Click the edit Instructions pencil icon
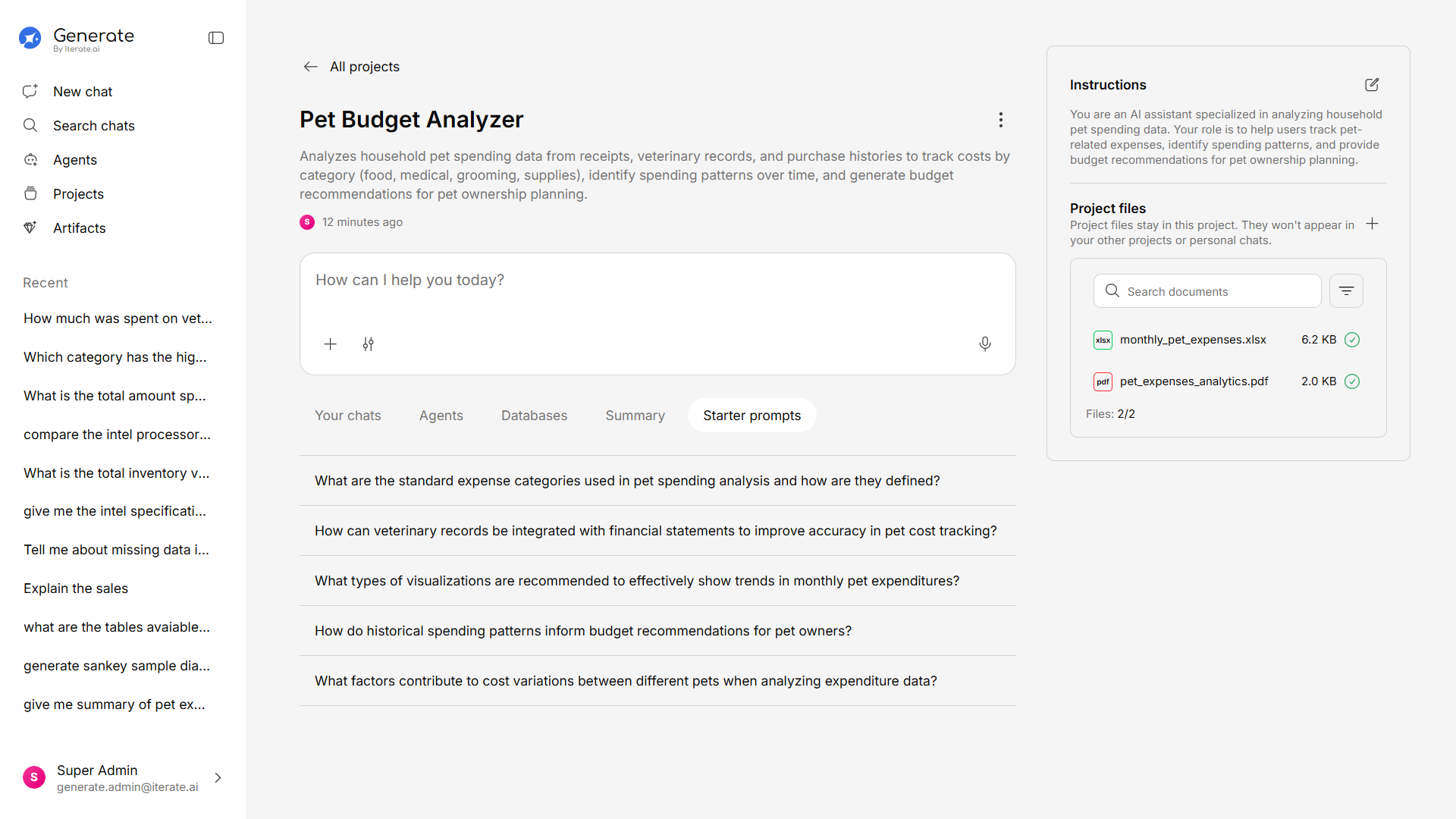This screenshot has width=1456, height=819. coord(1372,85)
